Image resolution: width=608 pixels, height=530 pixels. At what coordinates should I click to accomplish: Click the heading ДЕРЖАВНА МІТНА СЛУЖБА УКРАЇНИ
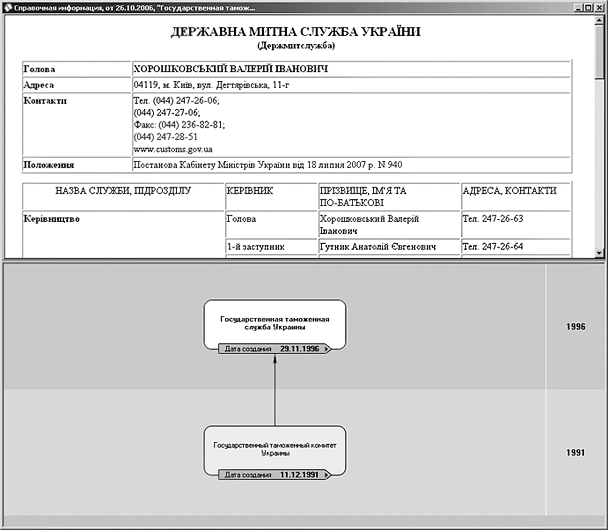[296, 32]
